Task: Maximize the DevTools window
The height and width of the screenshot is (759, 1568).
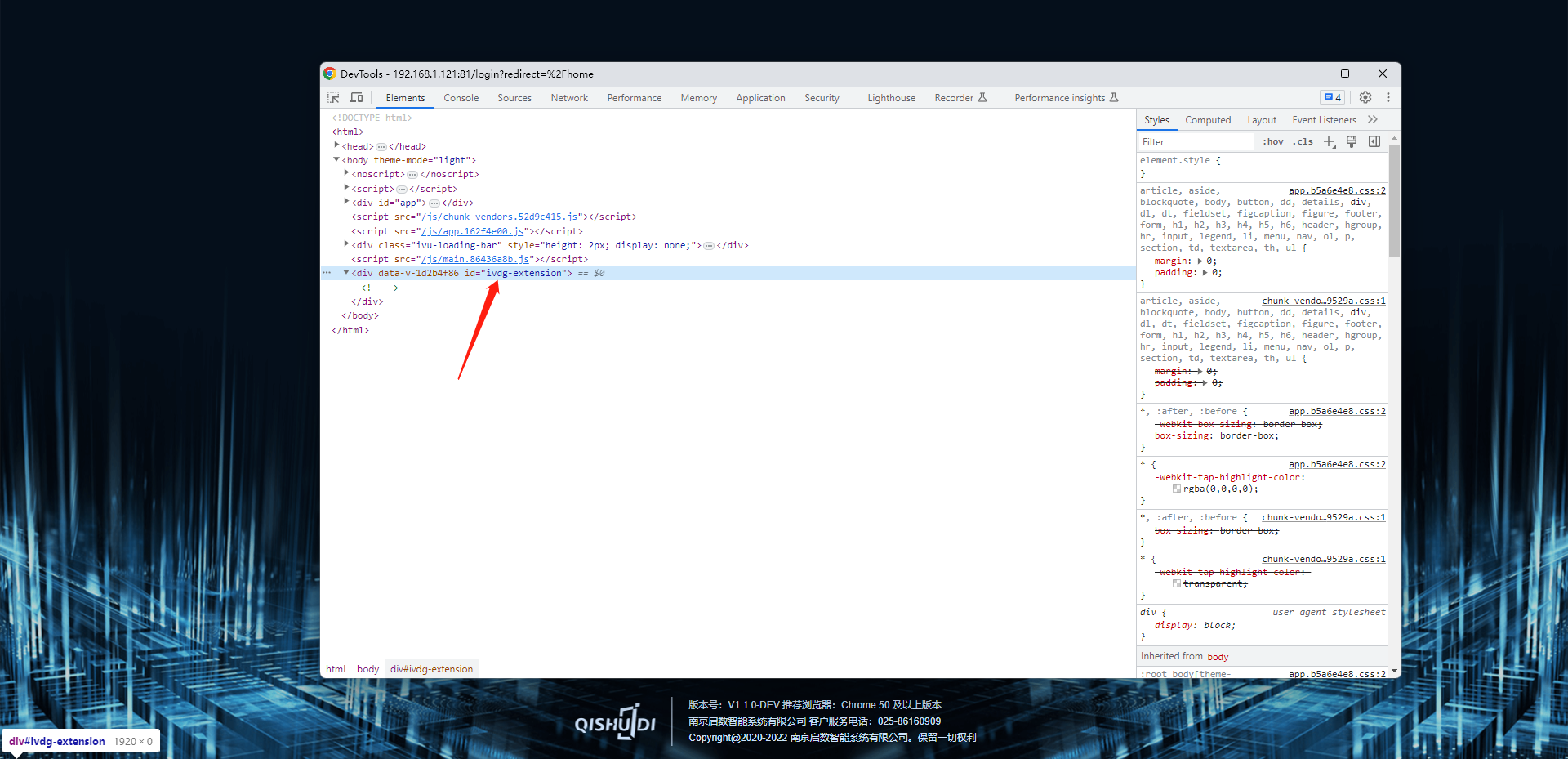Action: click(1345, 74)
